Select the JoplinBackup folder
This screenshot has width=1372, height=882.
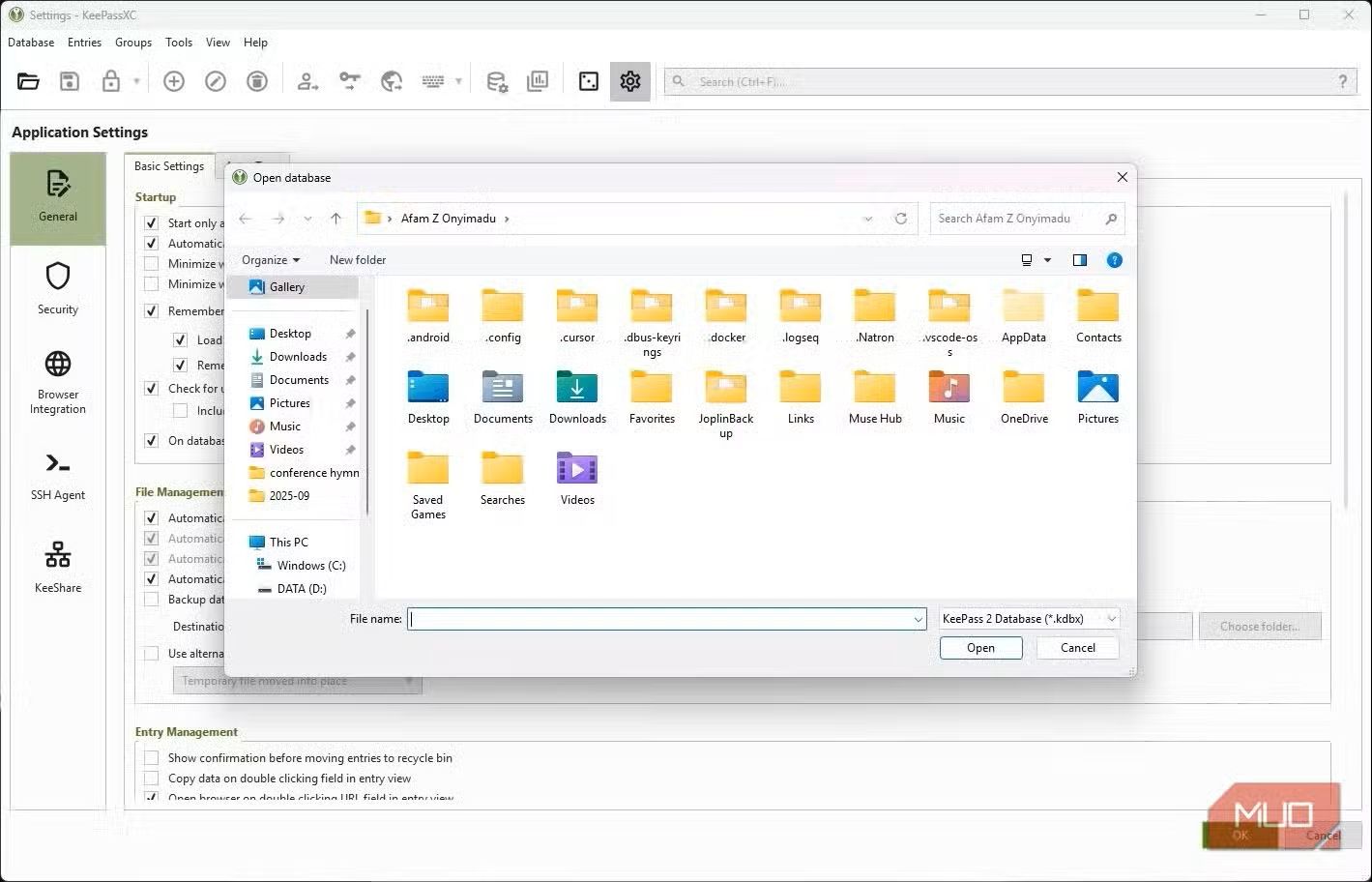pos(726,404)
